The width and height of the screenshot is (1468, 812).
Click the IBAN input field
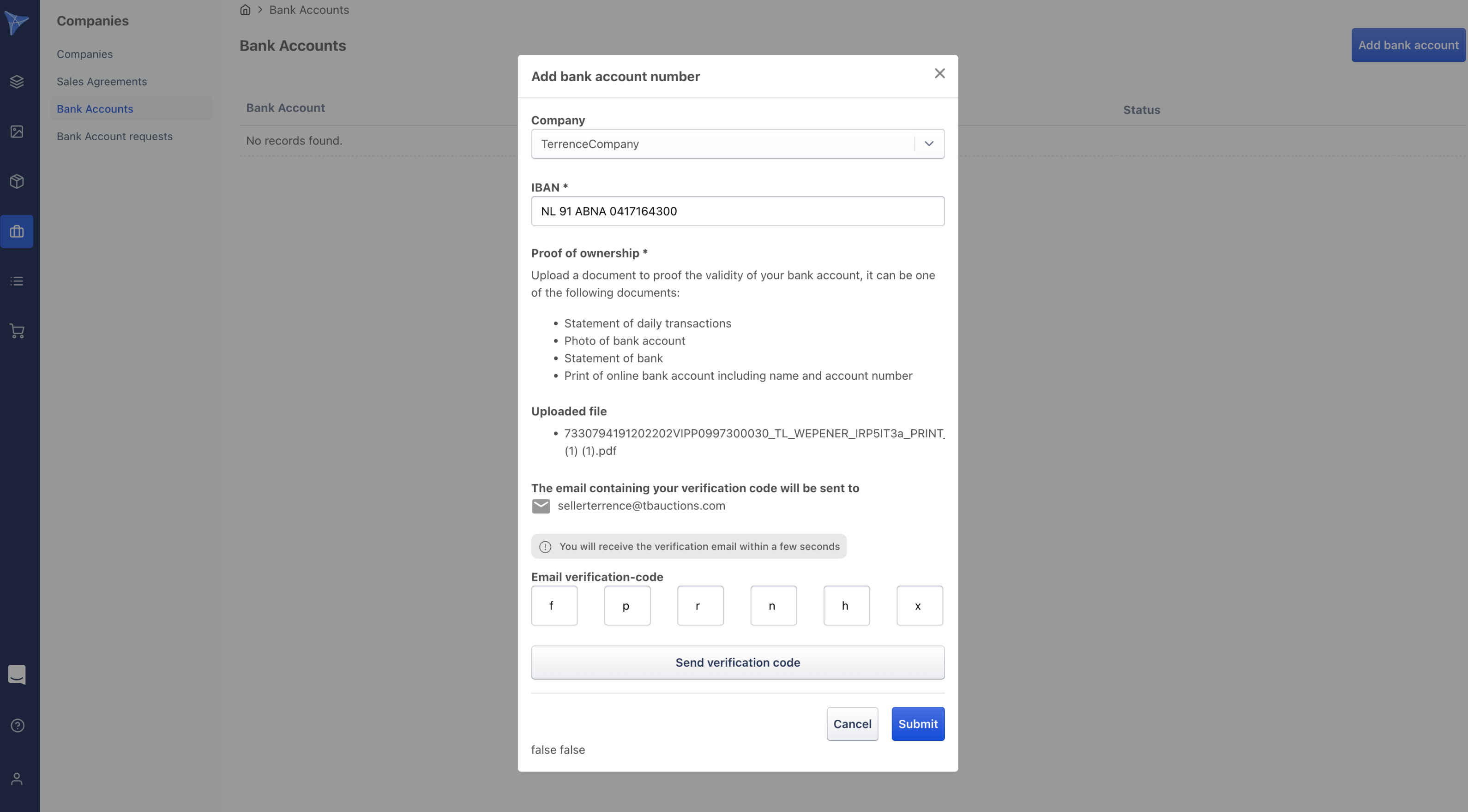click(737, 211)
